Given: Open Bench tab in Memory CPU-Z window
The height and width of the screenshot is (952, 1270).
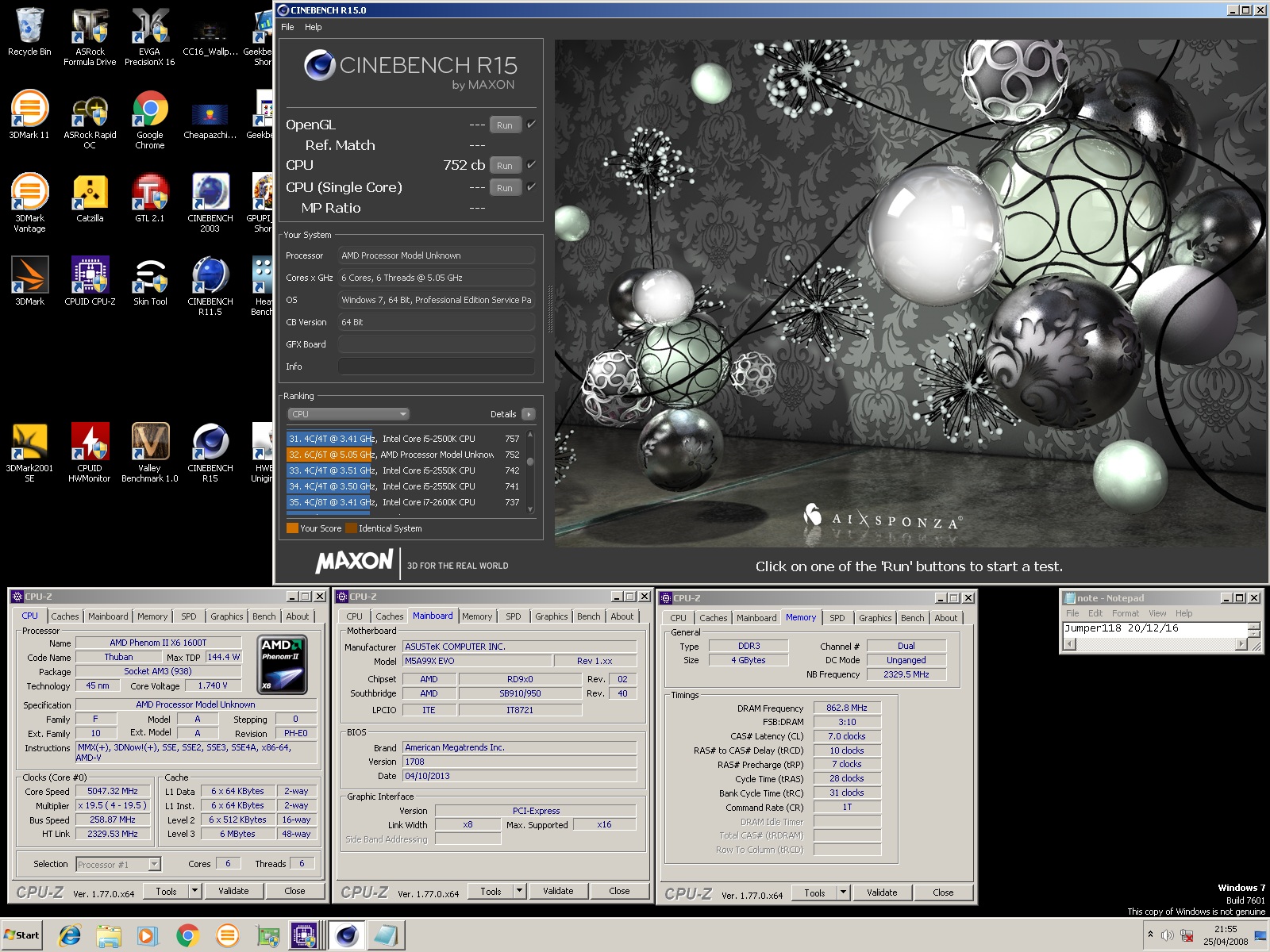Looking at the screenshot, I should pos(913,618).
